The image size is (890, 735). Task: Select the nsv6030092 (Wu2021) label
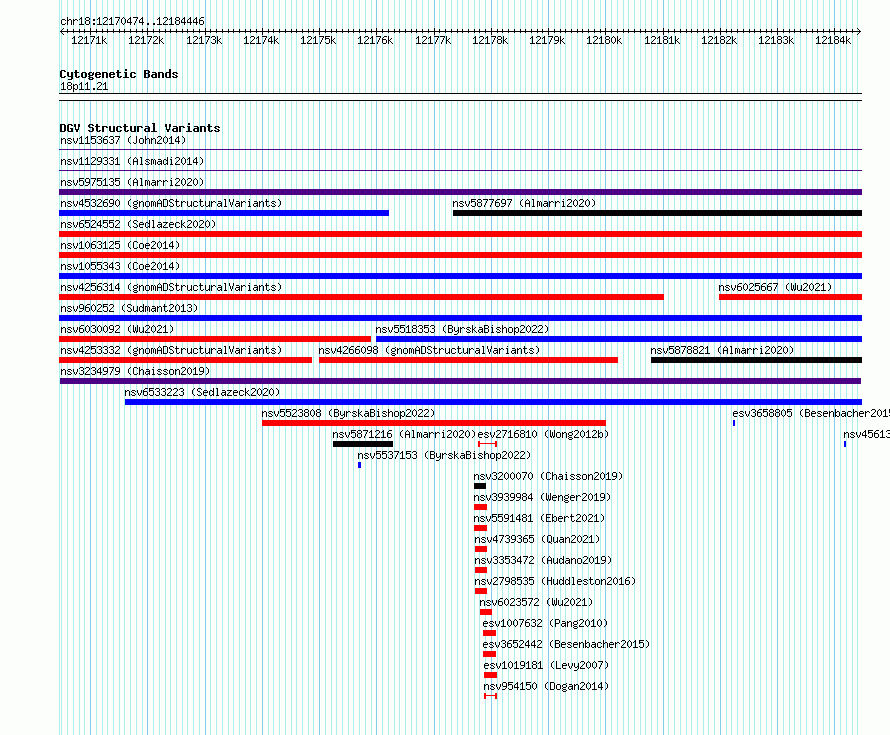click(117, 329)
